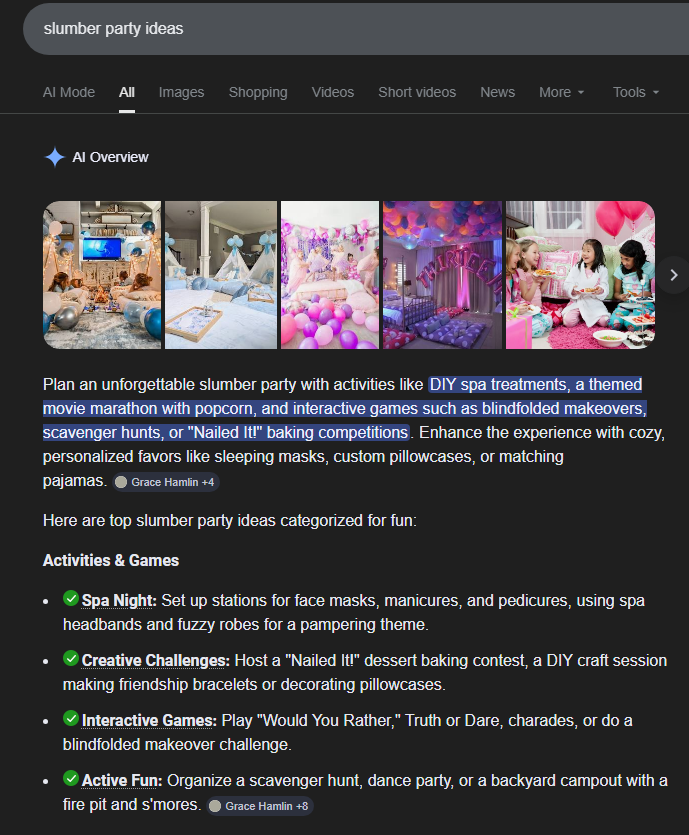Open the Tools dropdown

636,92
